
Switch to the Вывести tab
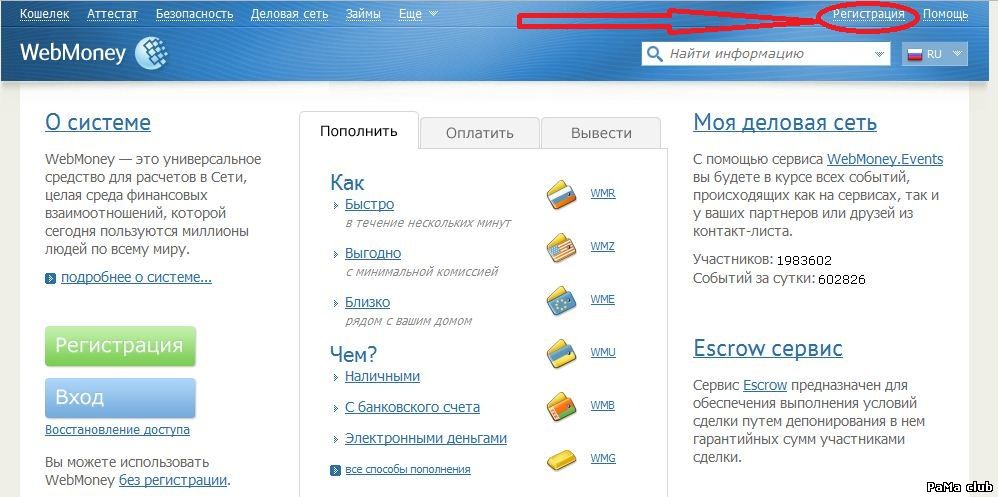pyautogui.click(x=601, y=133)
